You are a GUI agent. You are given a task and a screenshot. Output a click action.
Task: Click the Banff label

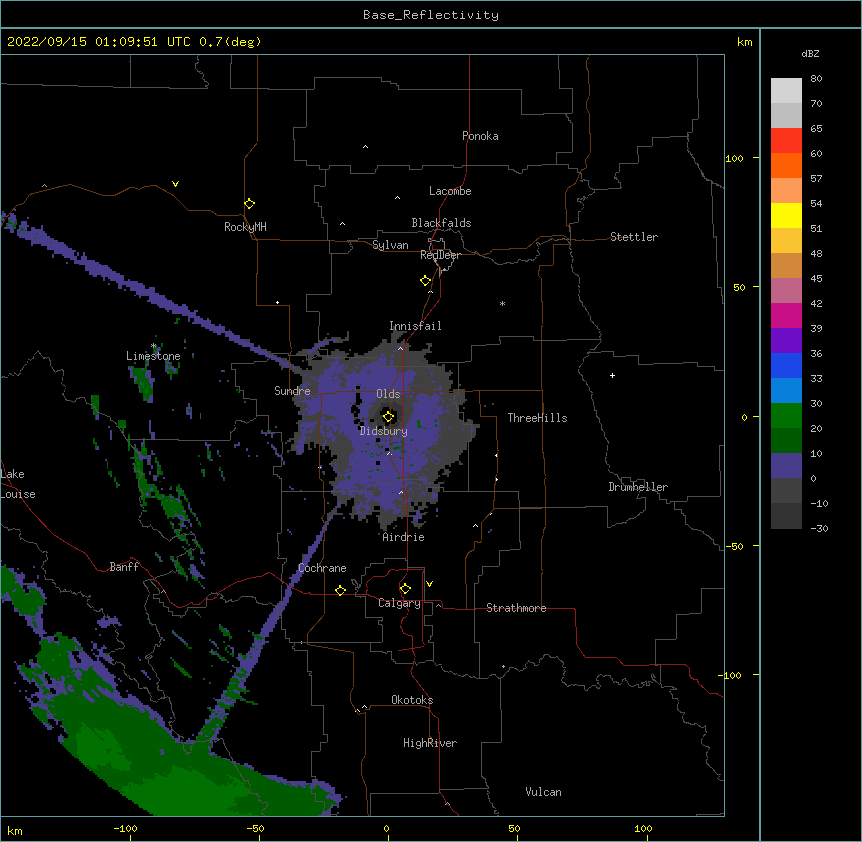tap(124, 567)
